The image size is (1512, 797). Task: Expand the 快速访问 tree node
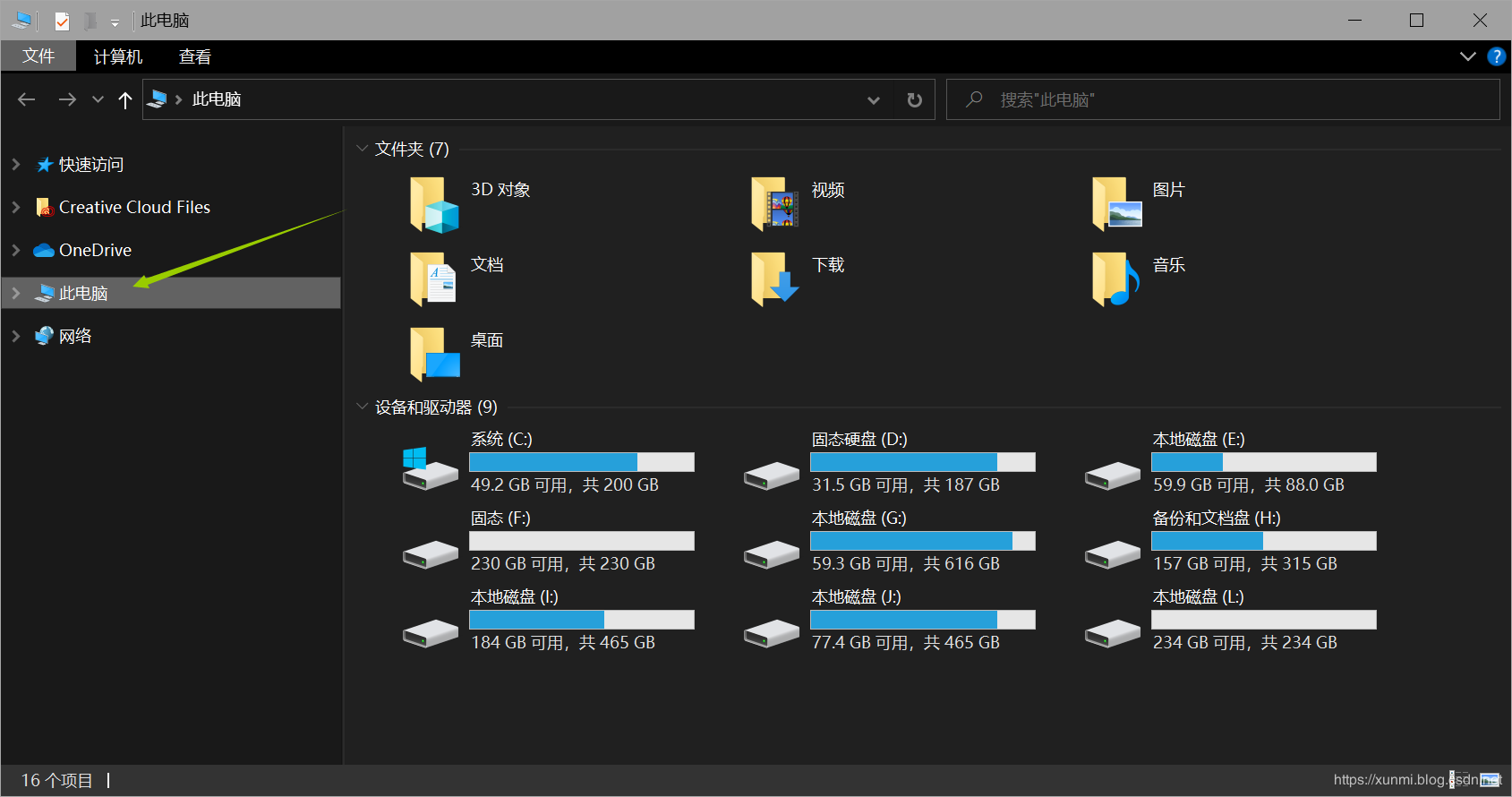click(16, 164)
